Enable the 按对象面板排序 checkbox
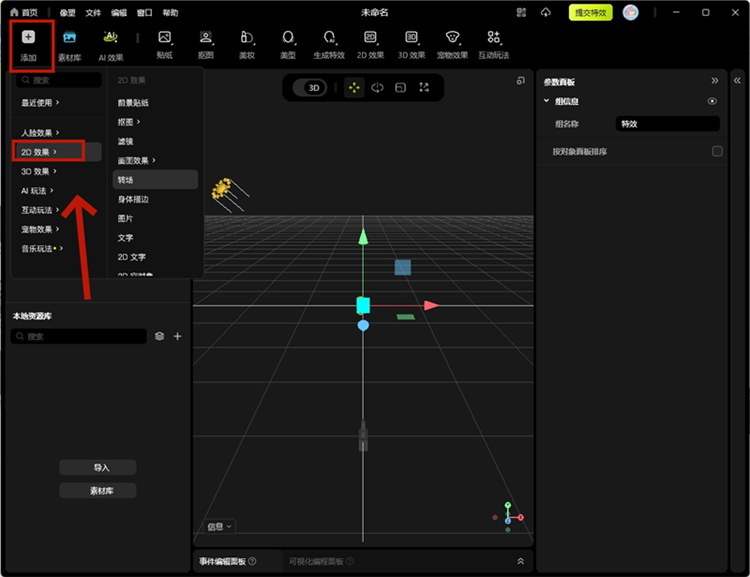Screen dimensions: 750x577 click(x=717, y=152)
